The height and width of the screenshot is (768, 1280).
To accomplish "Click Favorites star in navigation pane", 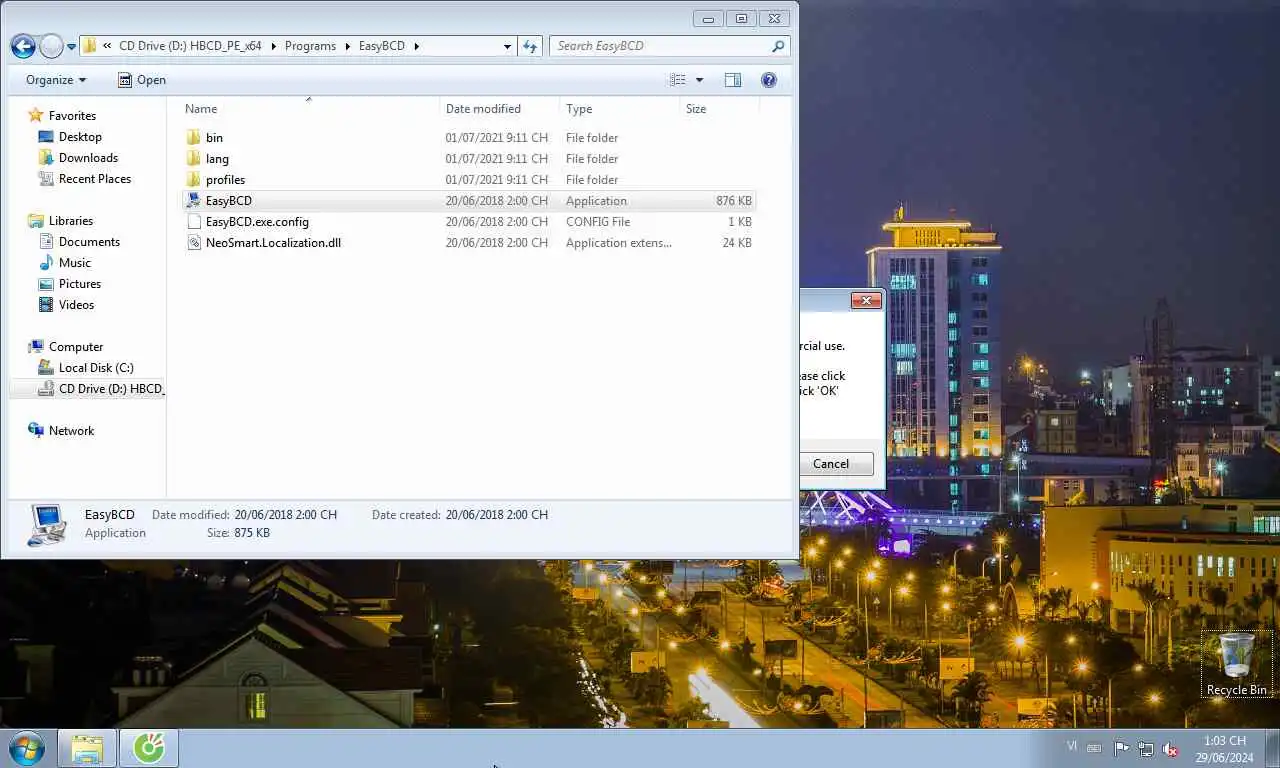I will point(36,116).
